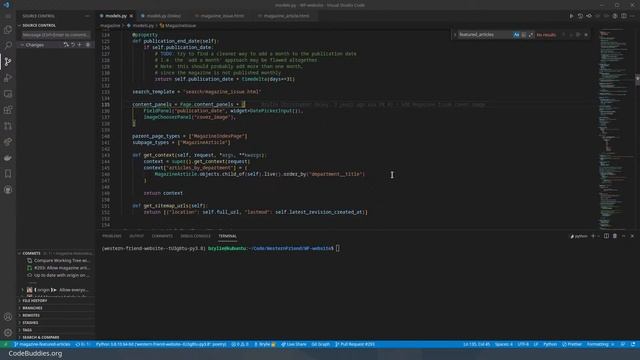Open the Accounts icon in the activity bar
640x360 pixels.
pyautogui.click(x=8, y=317)
